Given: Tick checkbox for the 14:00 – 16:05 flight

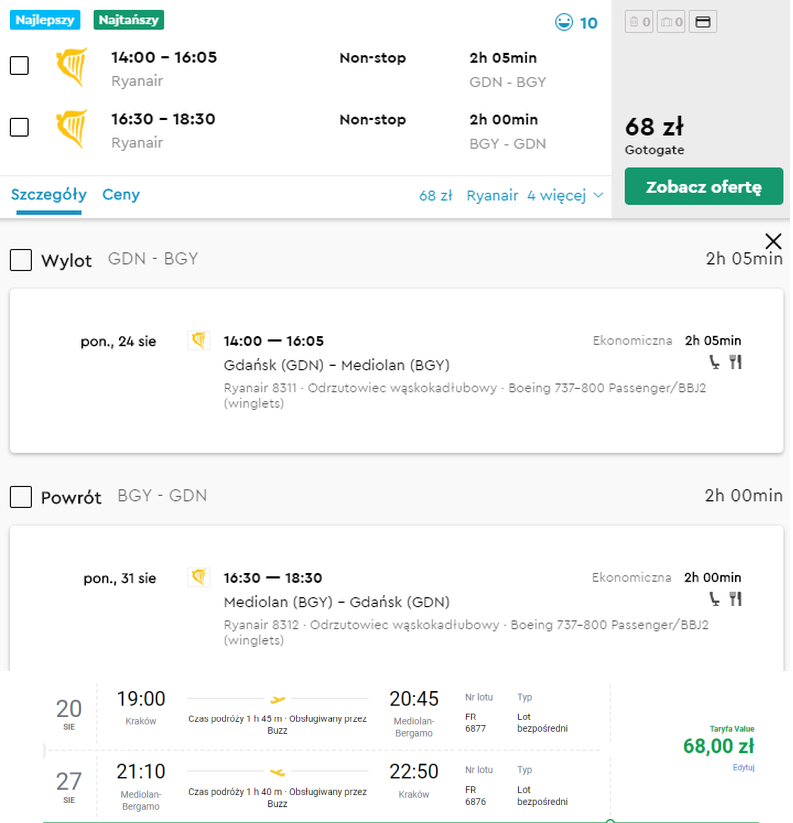Looking at the screenshot, I should click(19, 66).
